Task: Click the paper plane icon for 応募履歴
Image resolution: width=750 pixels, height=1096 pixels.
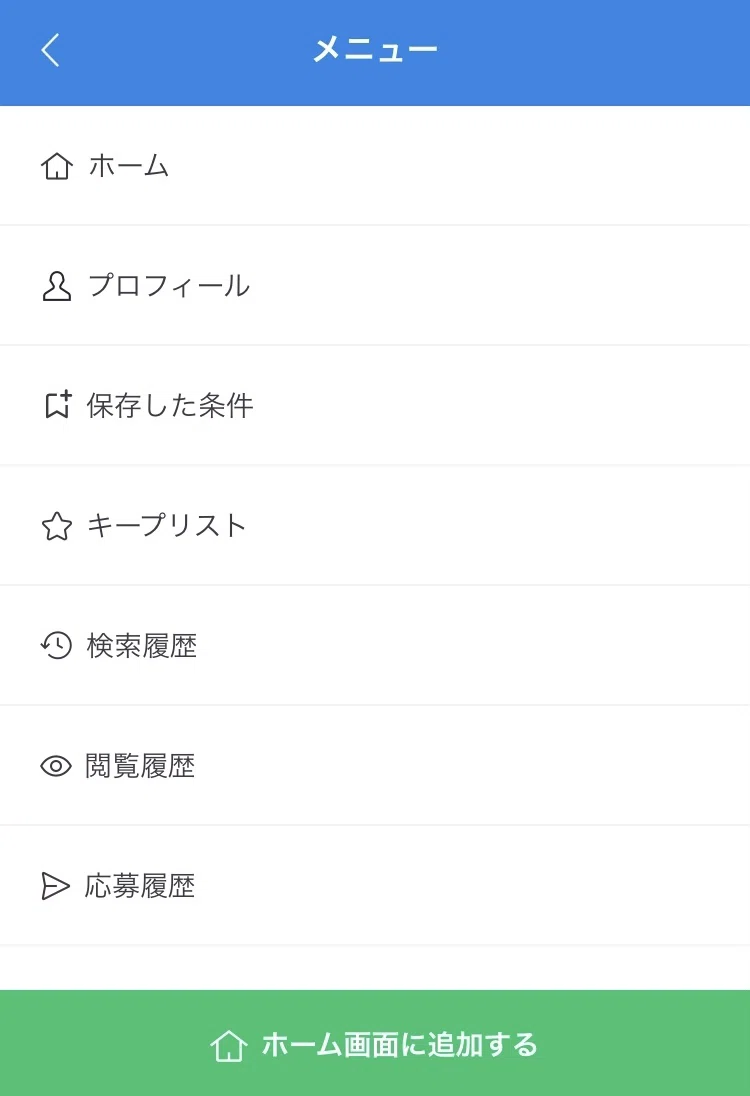Action: click(55, 886)
